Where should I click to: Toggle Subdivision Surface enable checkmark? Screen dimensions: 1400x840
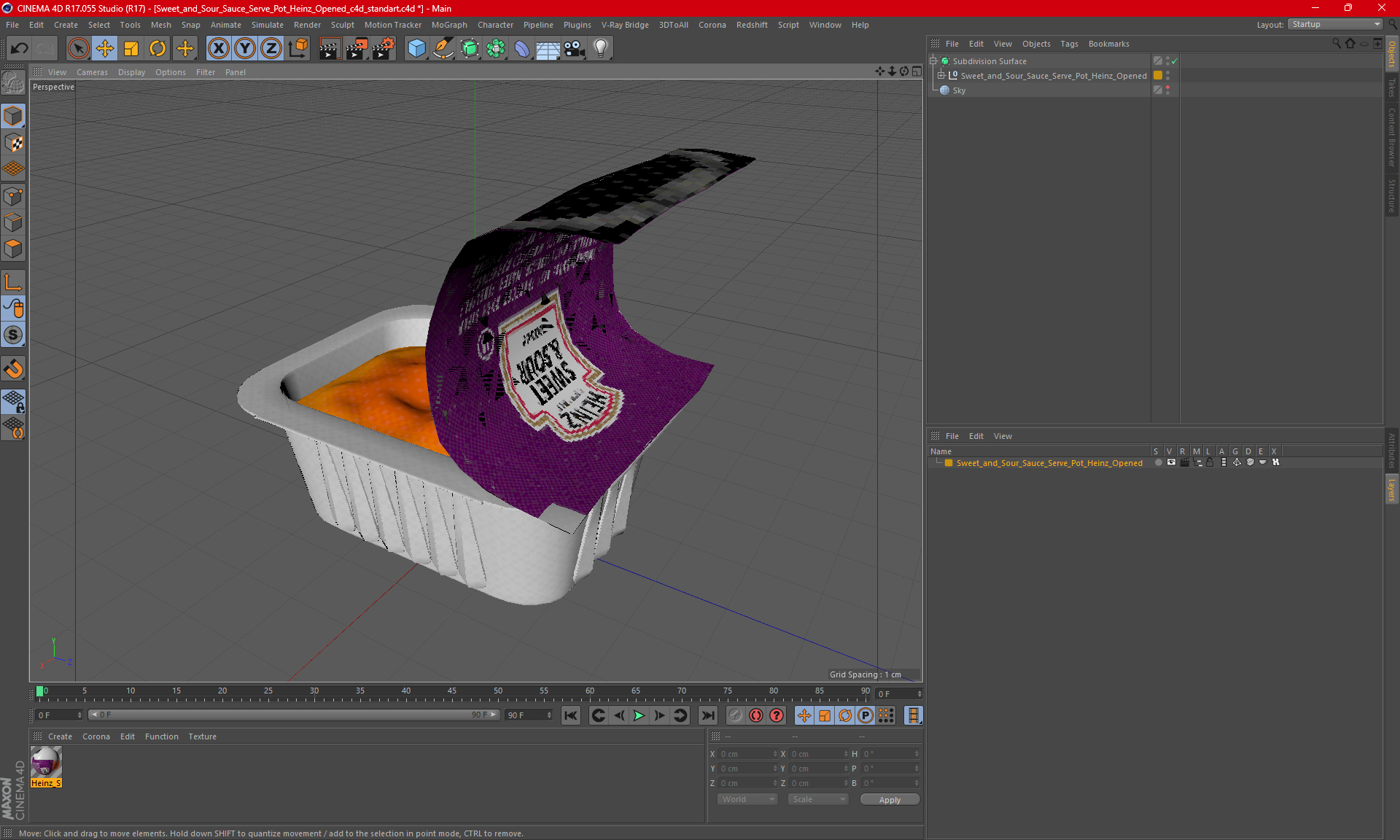[1174, 61]
